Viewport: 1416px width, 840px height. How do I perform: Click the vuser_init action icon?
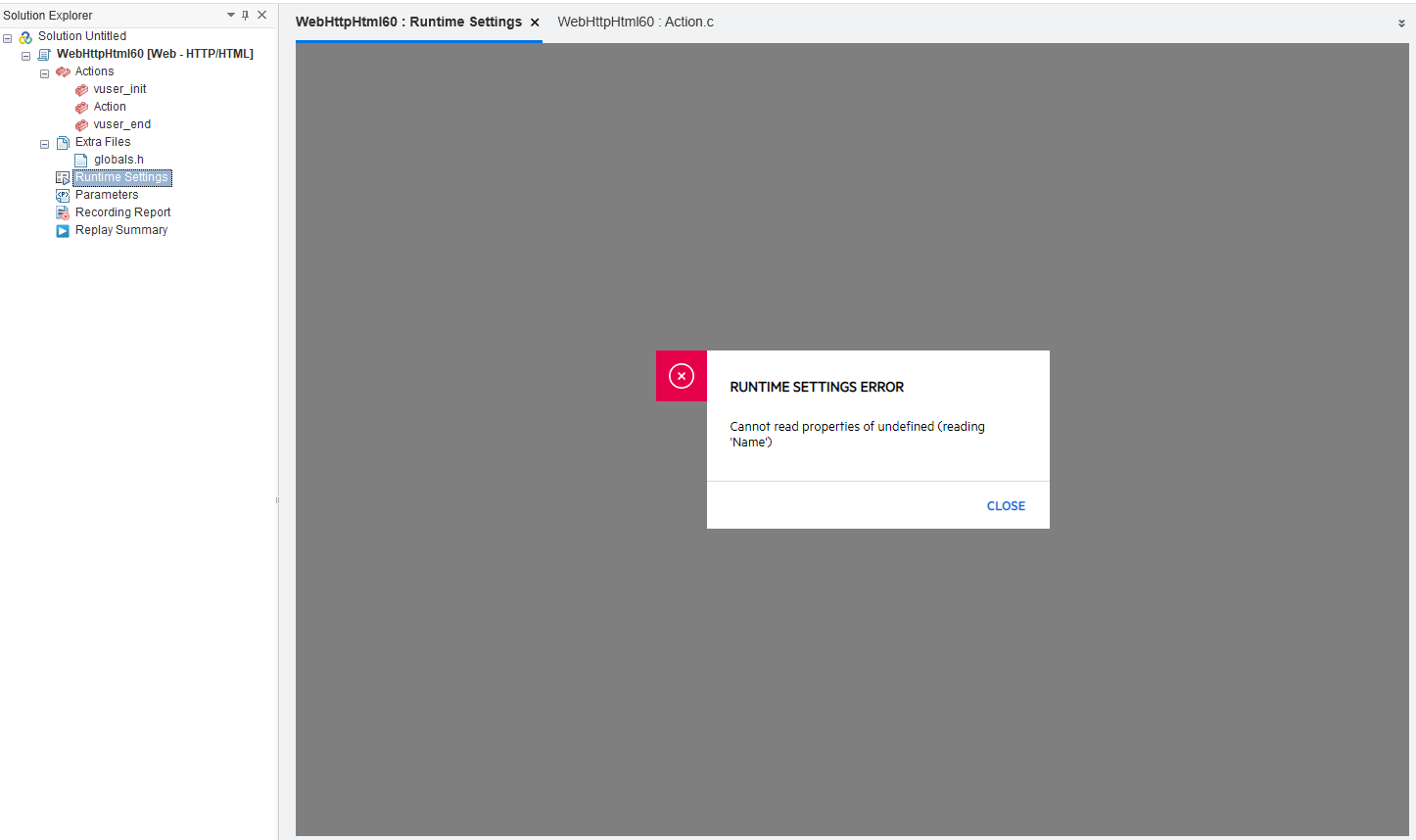(x=80, y=89)
